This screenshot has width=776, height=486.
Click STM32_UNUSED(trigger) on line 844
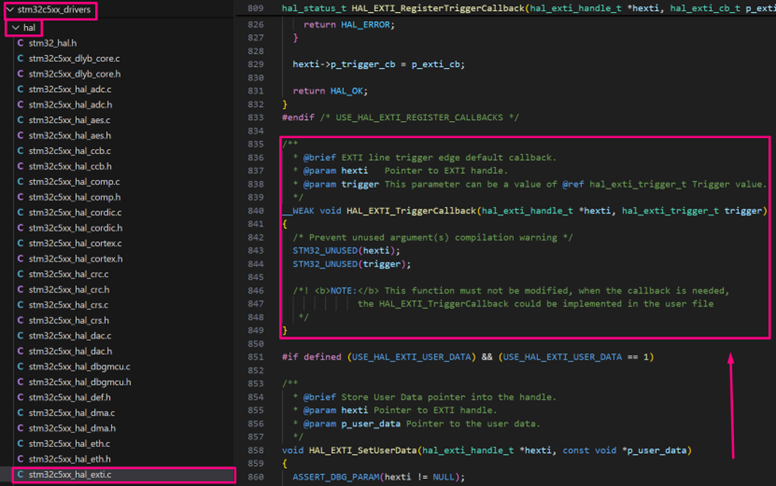coord(352,264)
